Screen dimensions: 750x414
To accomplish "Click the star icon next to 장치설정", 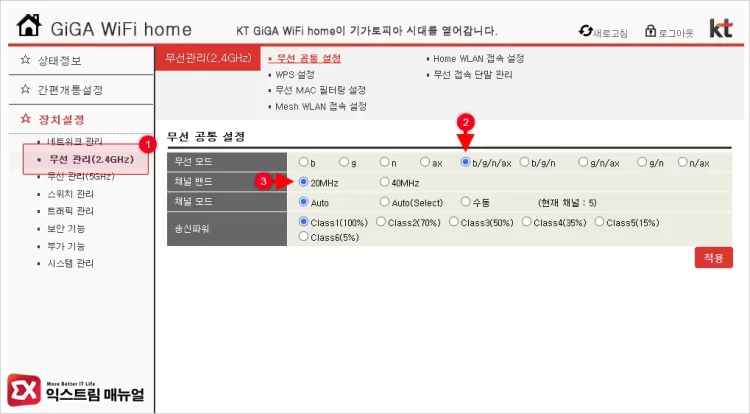I will tap(25, 119).
